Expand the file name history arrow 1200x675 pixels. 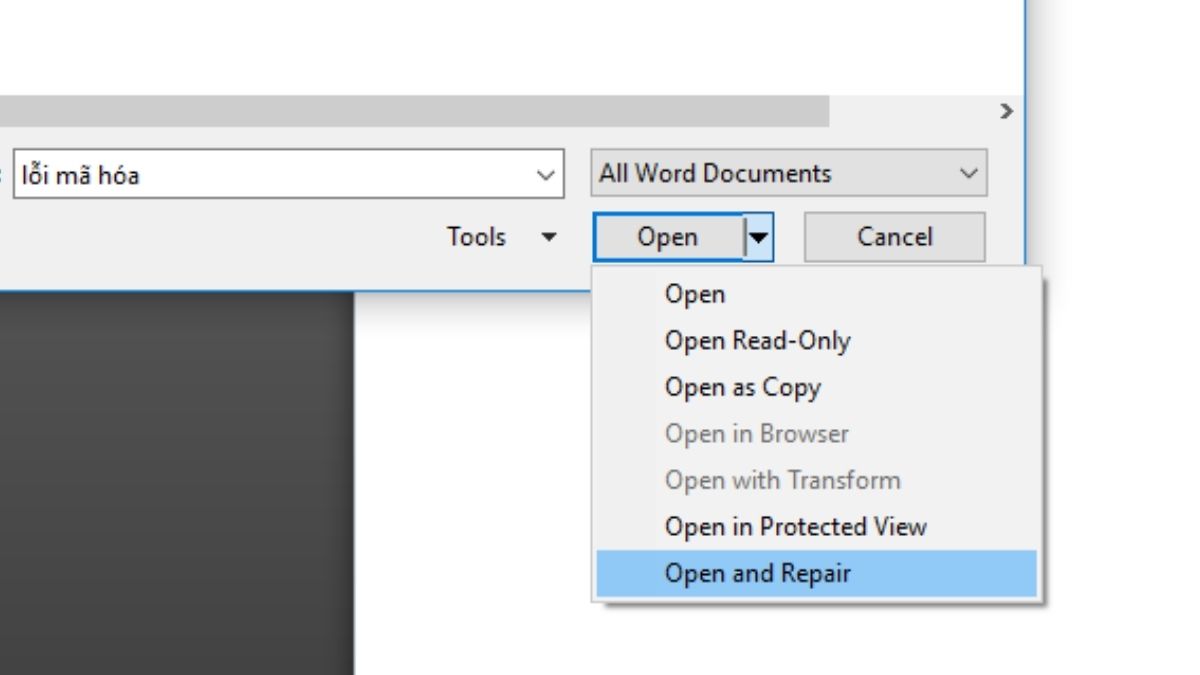click(546, 175)
